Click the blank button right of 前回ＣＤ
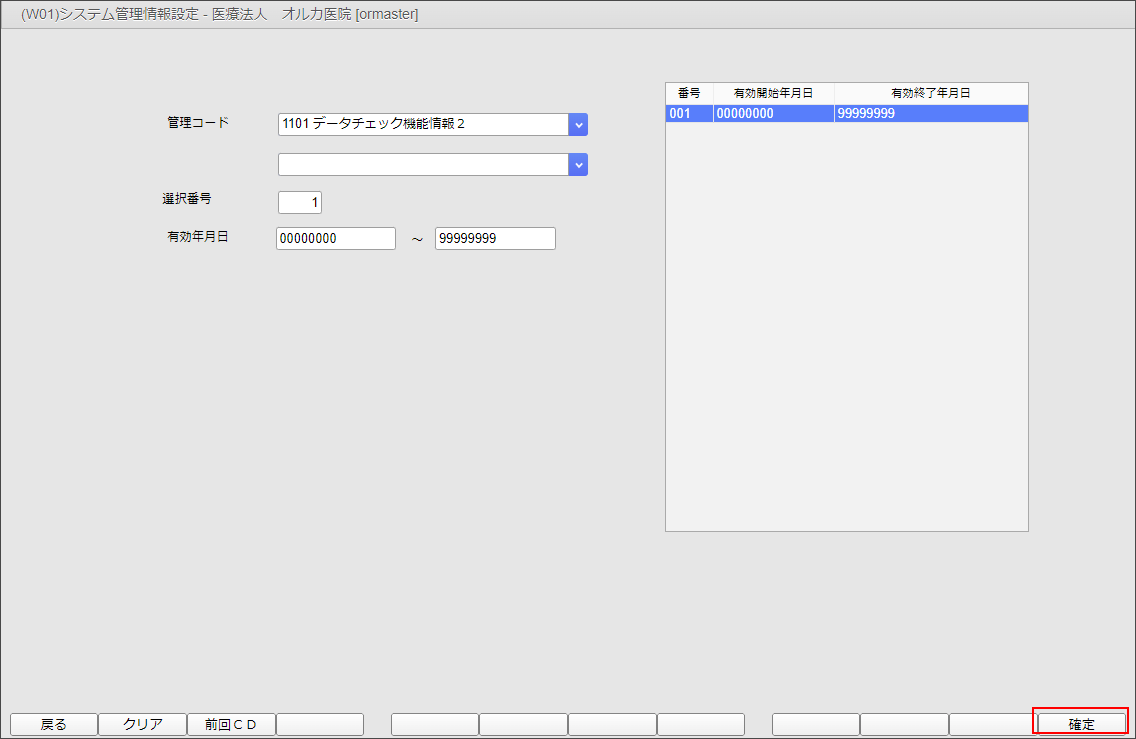Screen dimensions: 1136x739 click(320, 724)
